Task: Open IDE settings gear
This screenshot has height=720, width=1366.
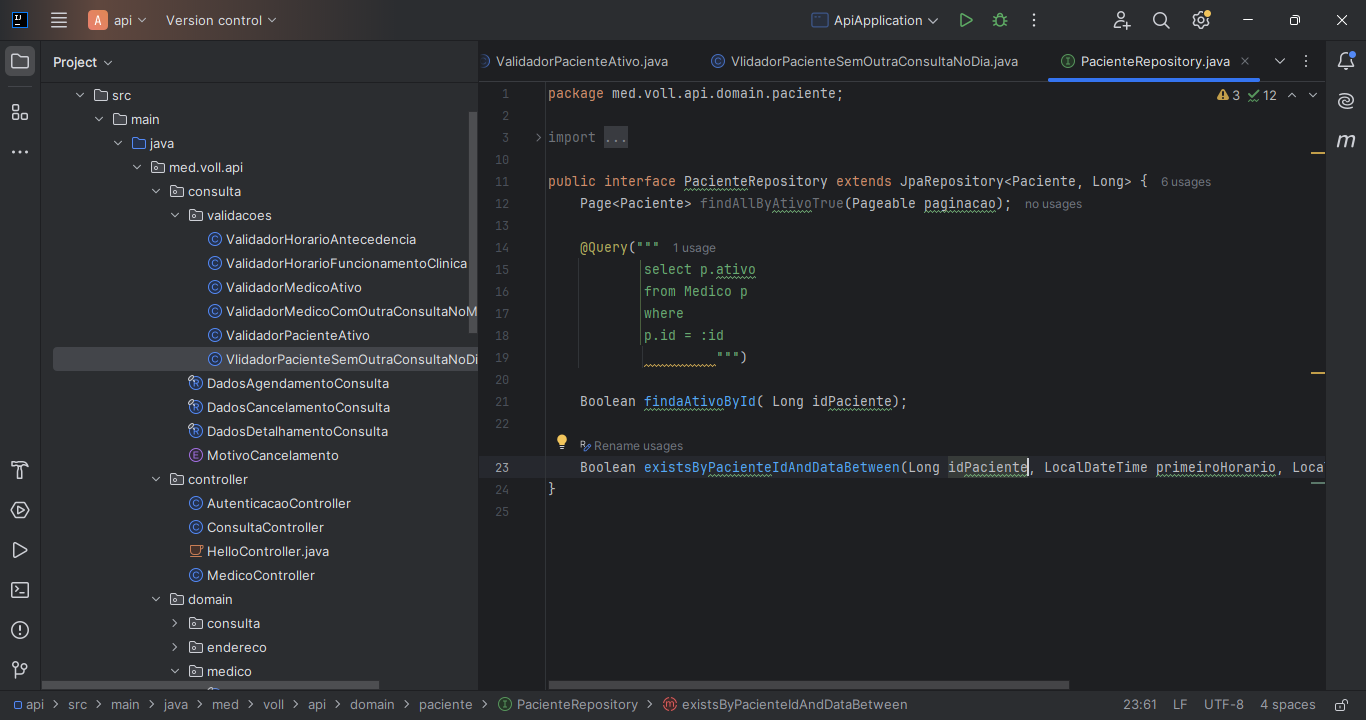Action: click(1201, 20)
